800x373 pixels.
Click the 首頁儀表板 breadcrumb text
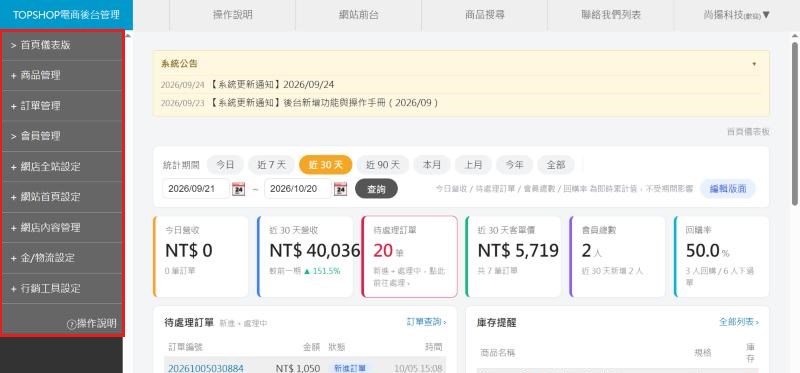748,132
